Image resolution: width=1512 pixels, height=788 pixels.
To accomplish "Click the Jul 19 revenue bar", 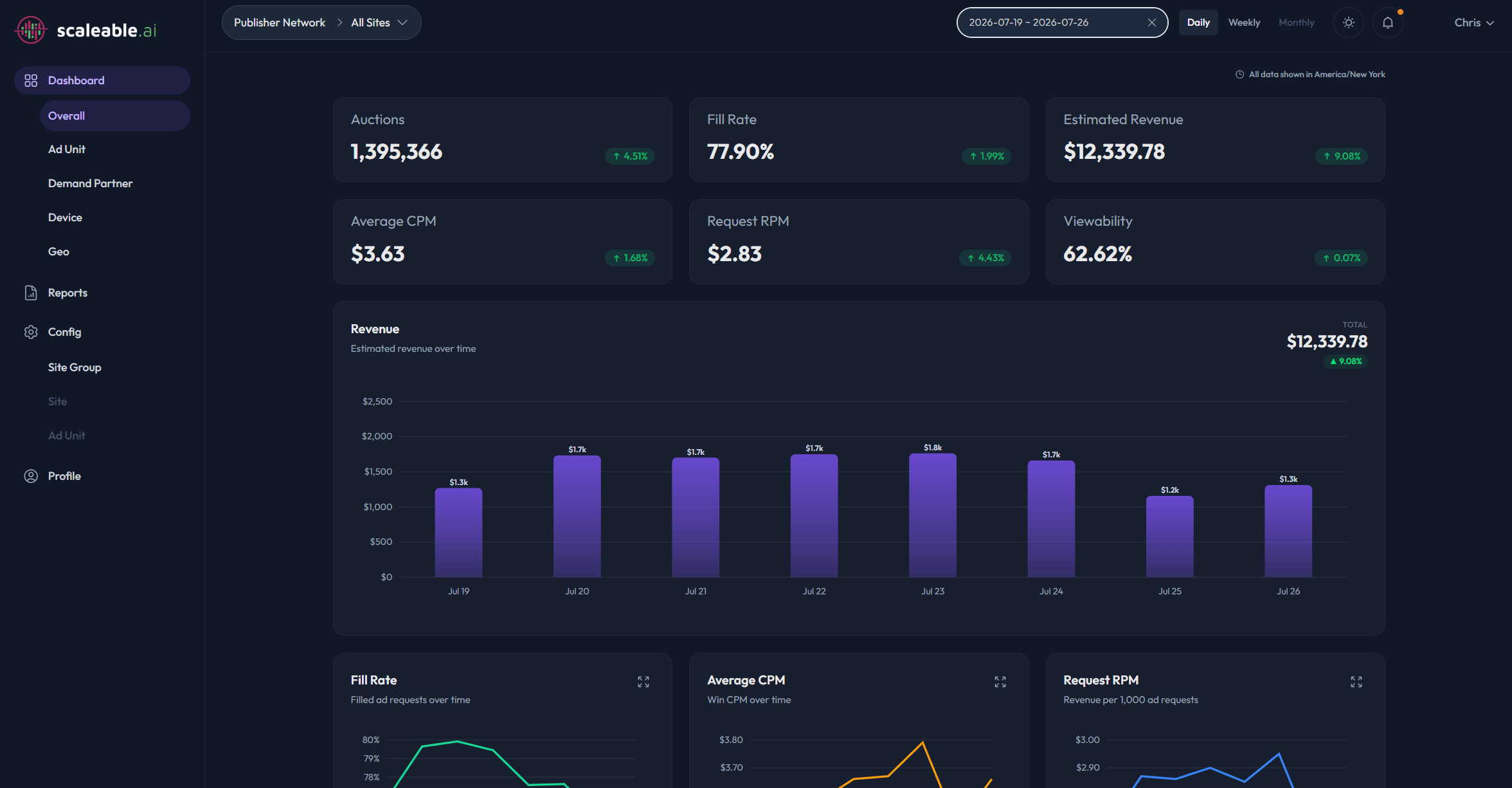I will [458, 533].
